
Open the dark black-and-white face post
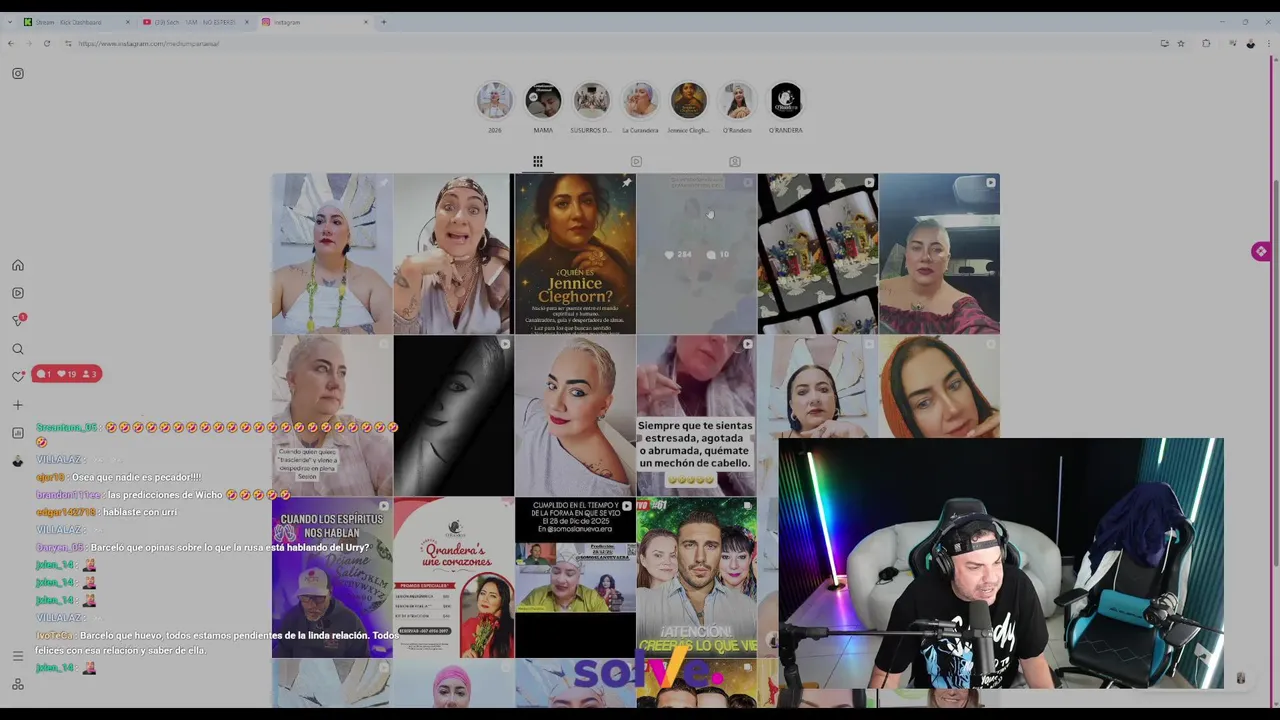(x=453, y=416)
